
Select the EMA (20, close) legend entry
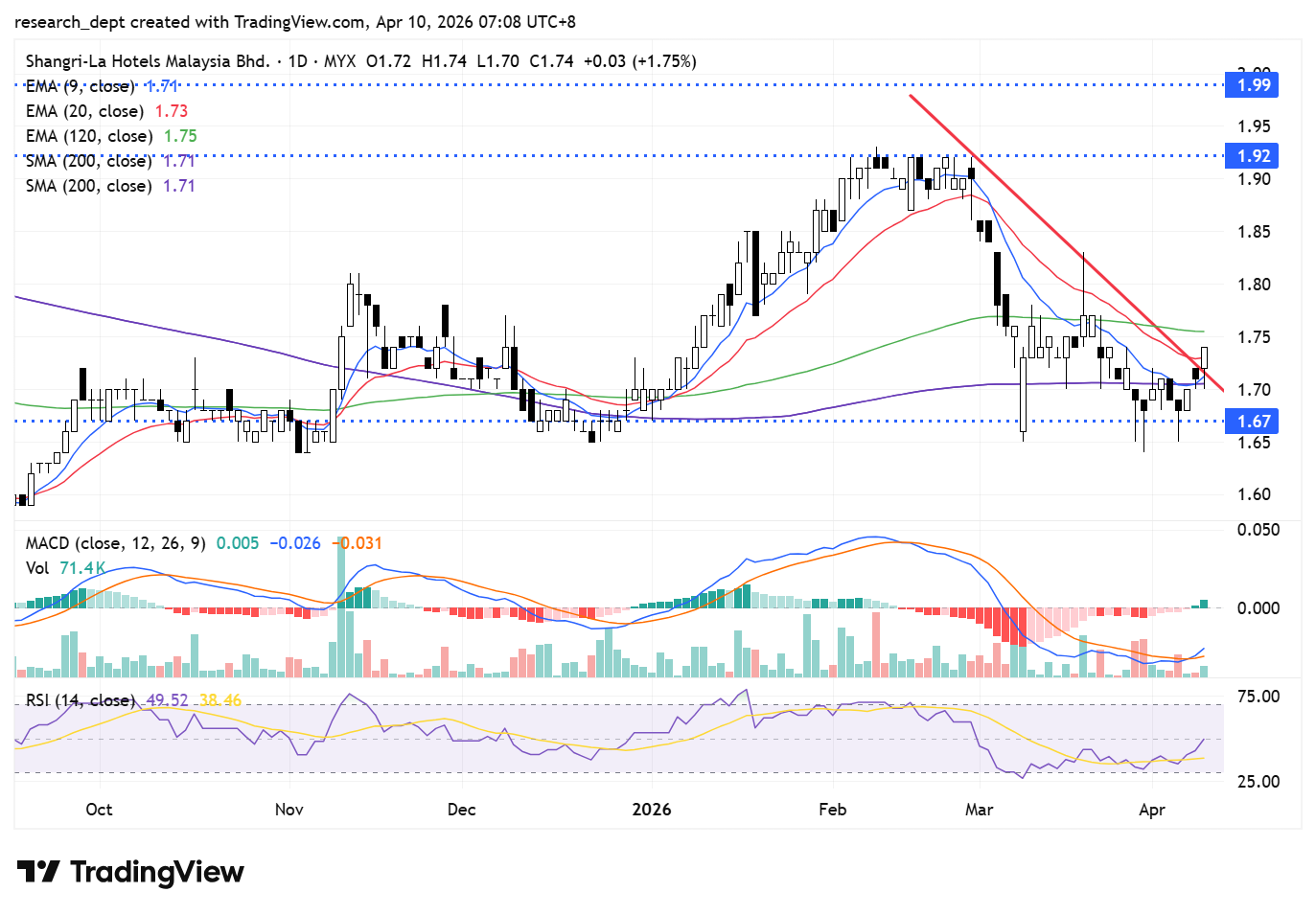tap(84, 111)
